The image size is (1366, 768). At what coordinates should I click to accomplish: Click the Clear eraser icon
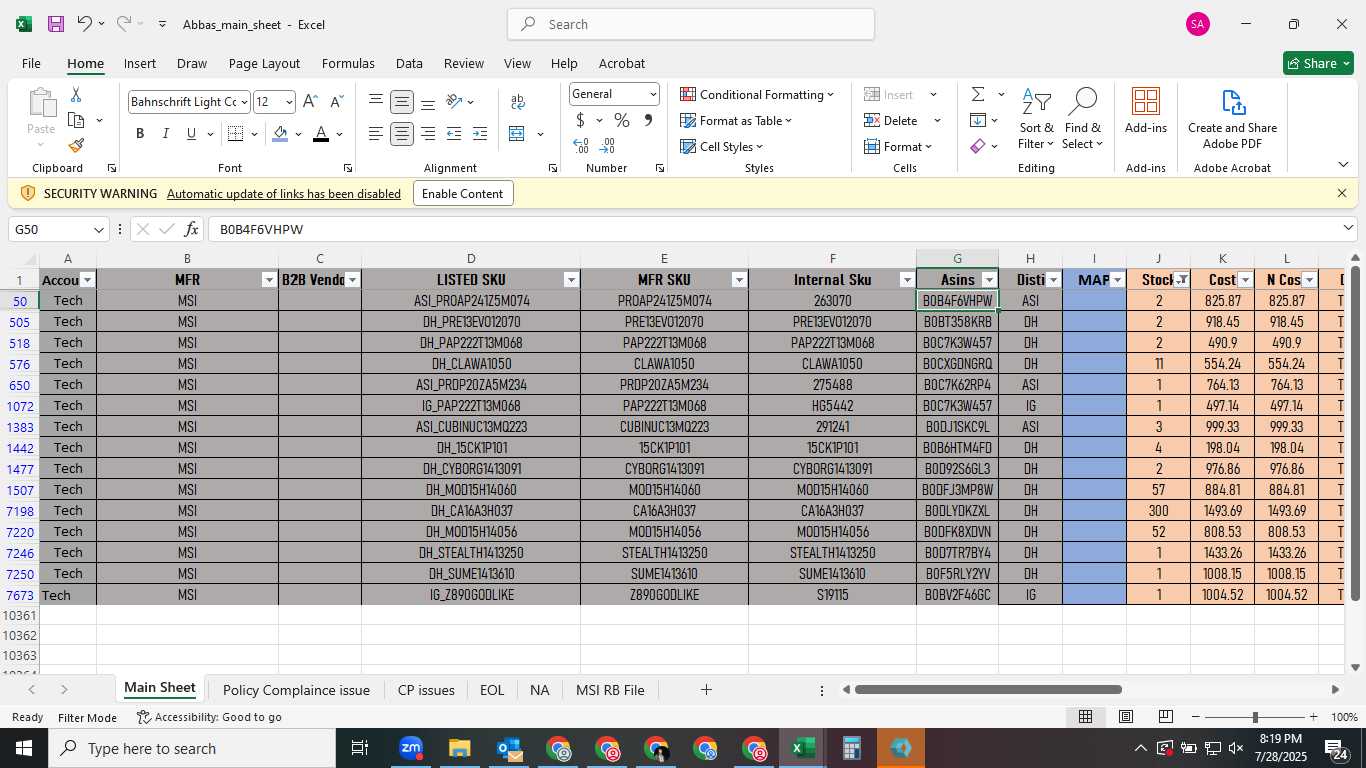tap(978, 146)
